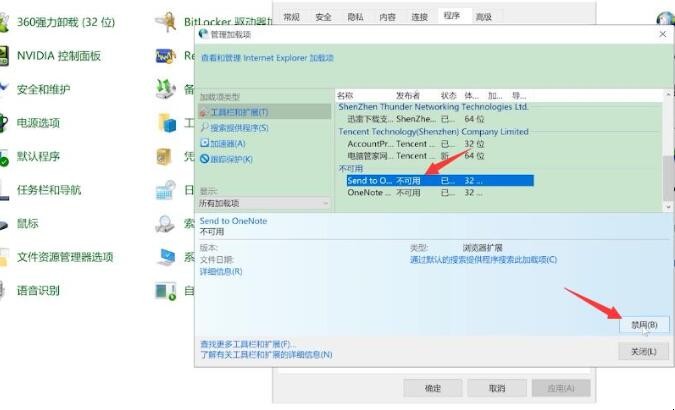This screenshot has width=675, height=410.
Task: Open 任务栏和导航 in Control Panel
Action: pos(49,190)
